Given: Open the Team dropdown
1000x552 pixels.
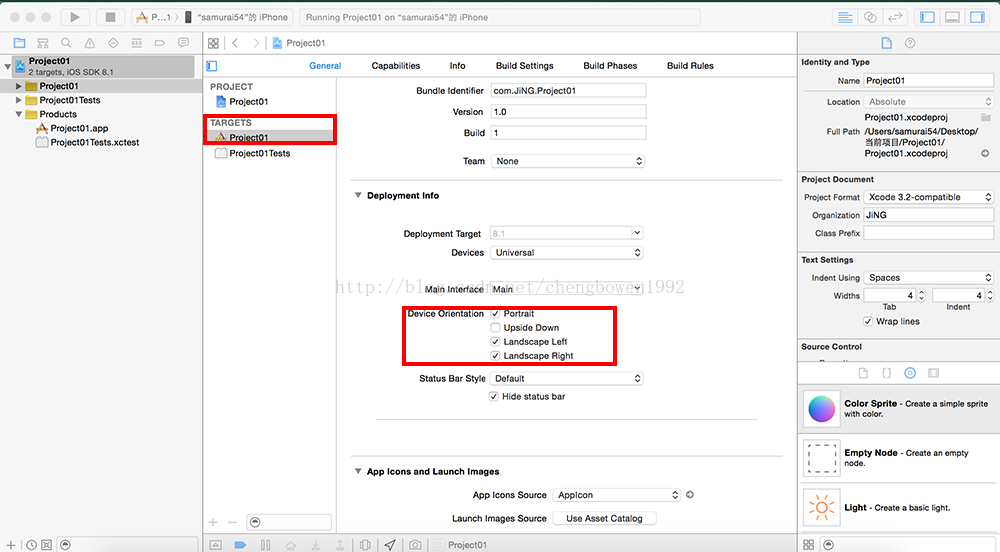Looking at the screenshot, I should click(x=568, y=161).
